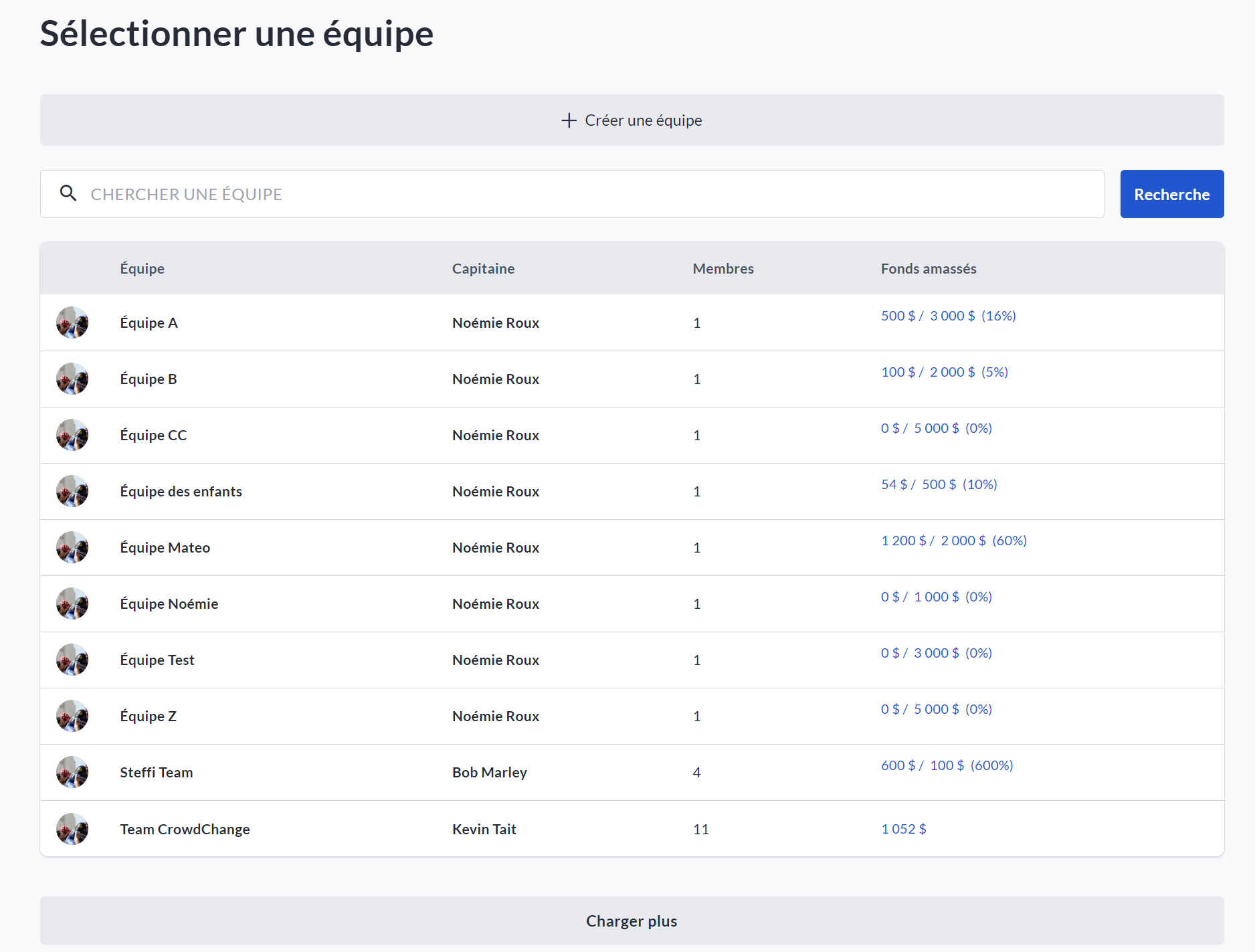Viewport: 1255px width, 952px height.
Task: Click the plus icon beside Créer une équipe
Action: (x=569, y=120)
